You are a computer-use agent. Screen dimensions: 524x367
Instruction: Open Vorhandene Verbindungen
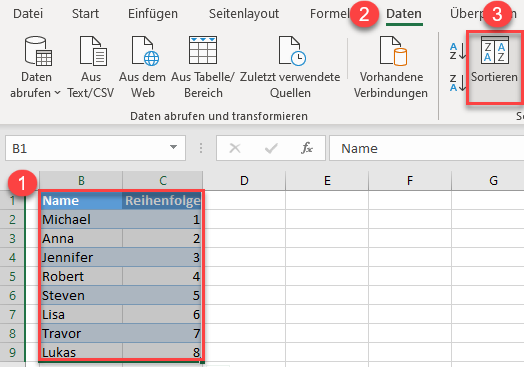tap(391, 67)
